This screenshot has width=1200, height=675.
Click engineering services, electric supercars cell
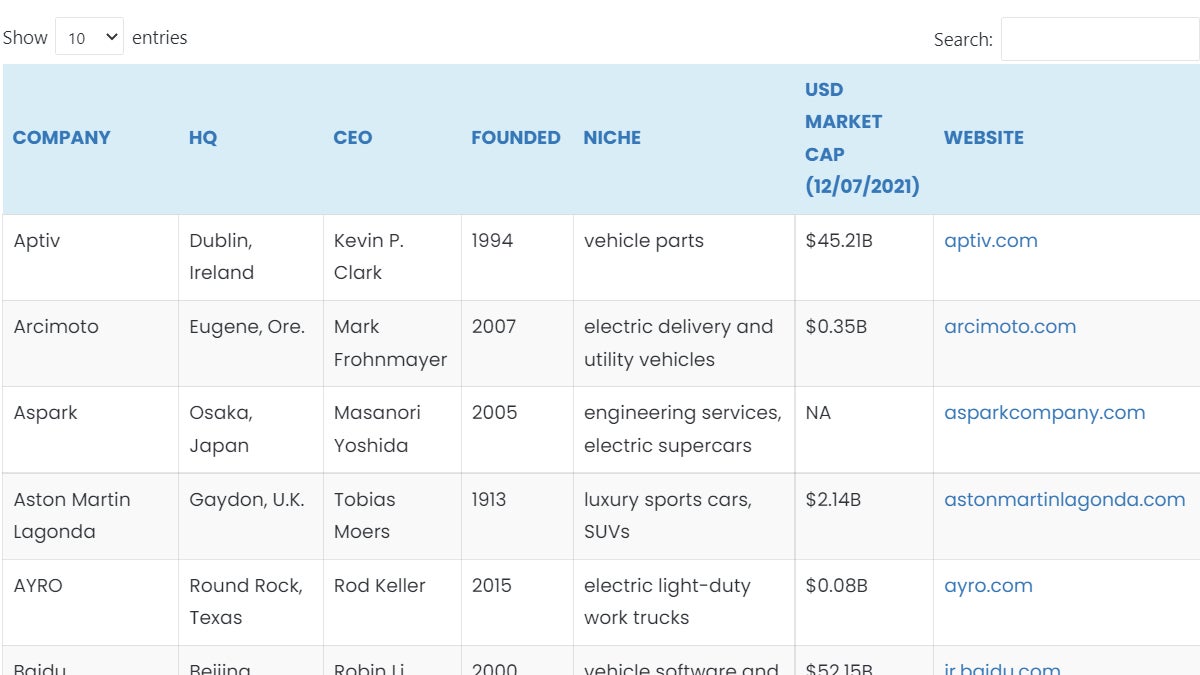pos(684,429)
